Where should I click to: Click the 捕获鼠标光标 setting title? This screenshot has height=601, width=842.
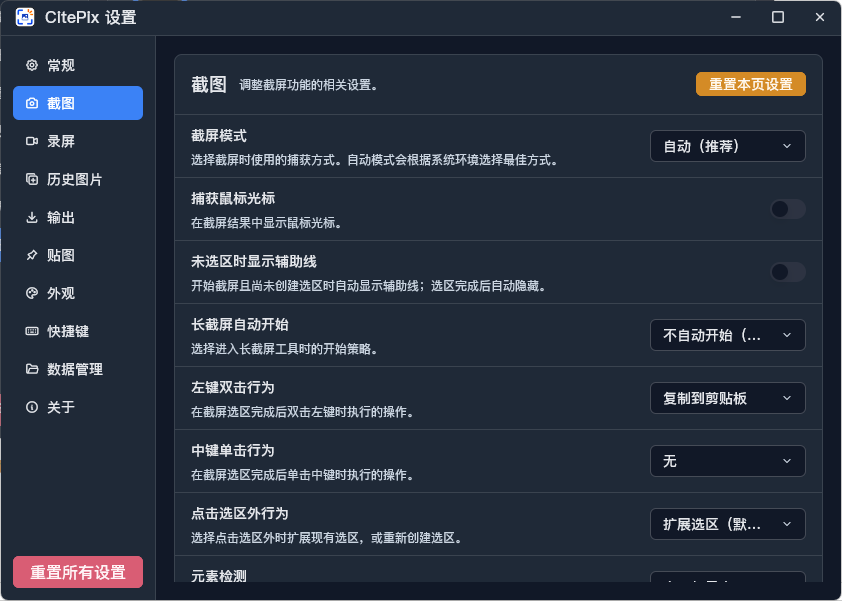(233, 199)
